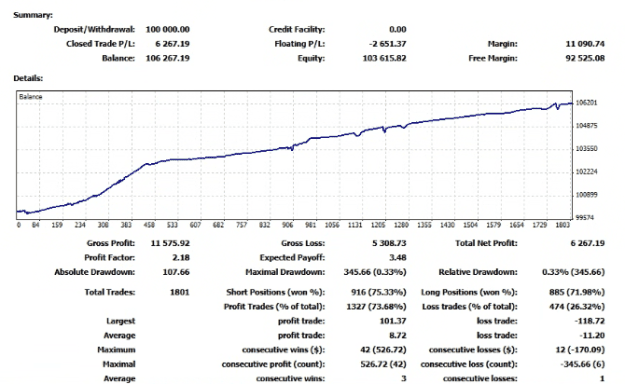Click the Balance label inside the chart
The width and height of the screenshot is (625, 384).
[30, 96]
